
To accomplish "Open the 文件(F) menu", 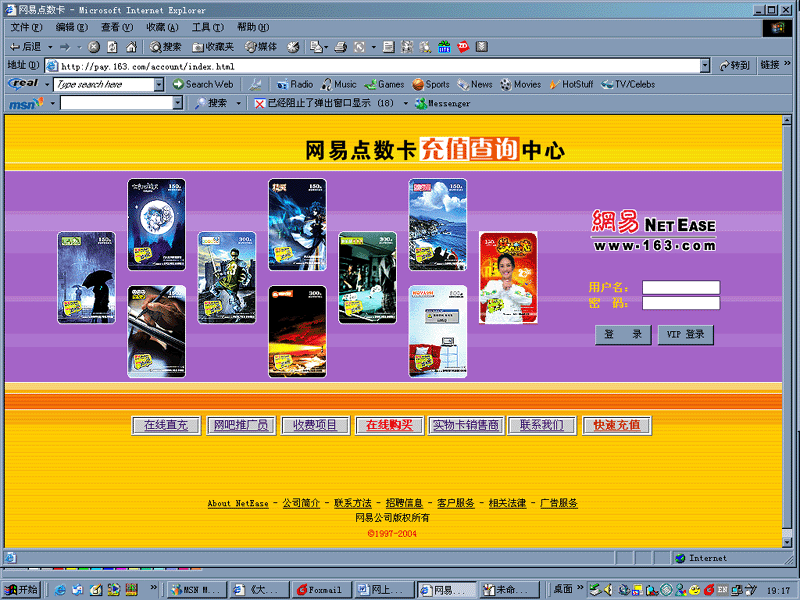I will 26,27.
